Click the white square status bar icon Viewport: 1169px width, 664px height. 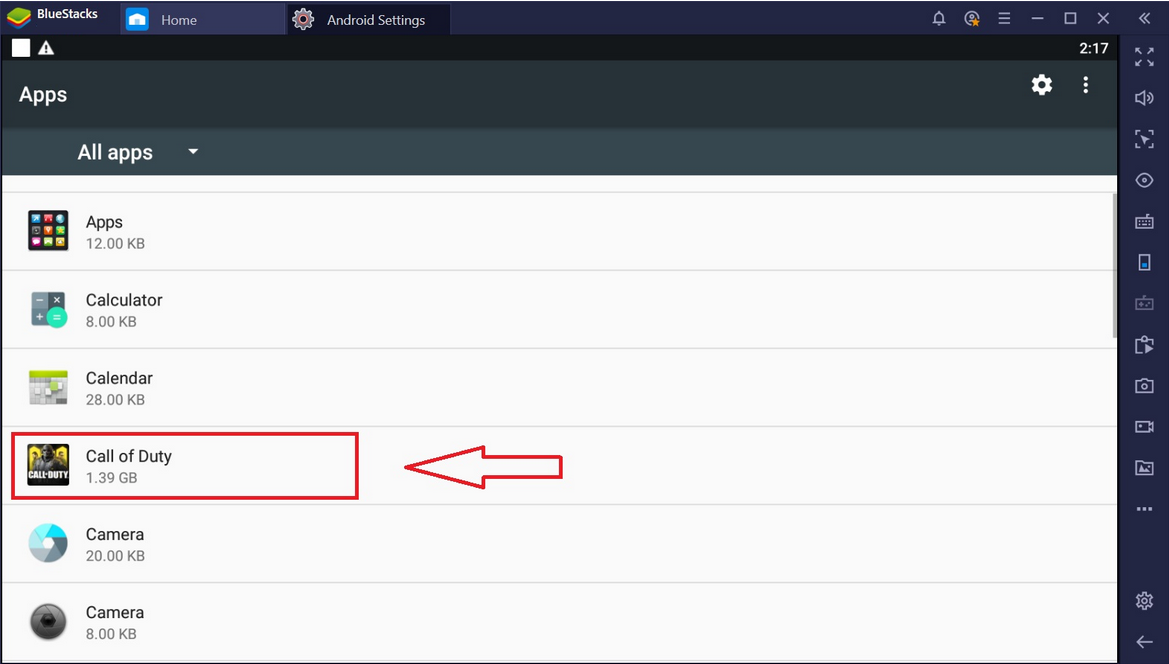(21, 48)
